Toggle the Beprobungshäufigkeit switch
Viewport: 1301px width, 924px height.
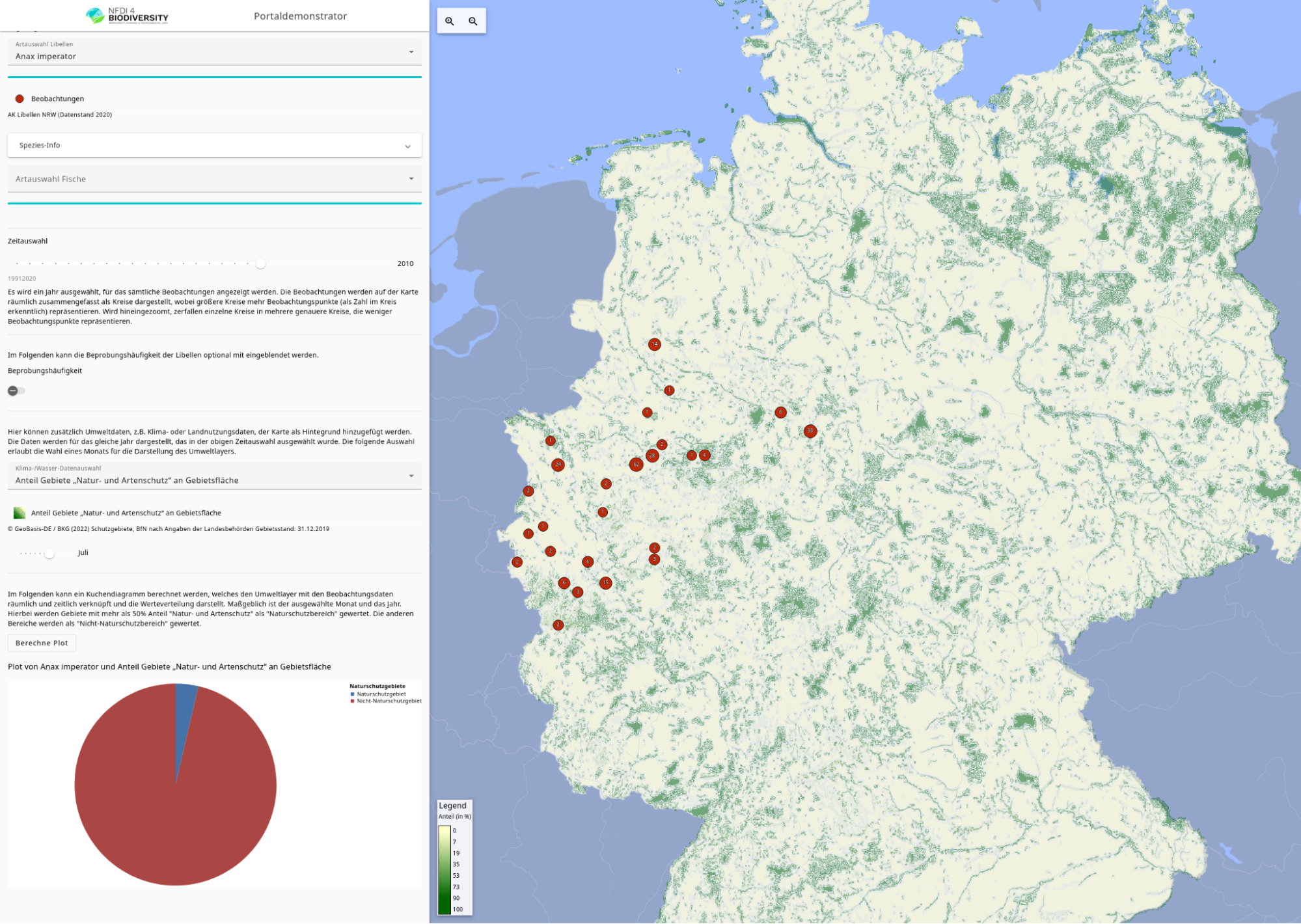coord(16,390)
